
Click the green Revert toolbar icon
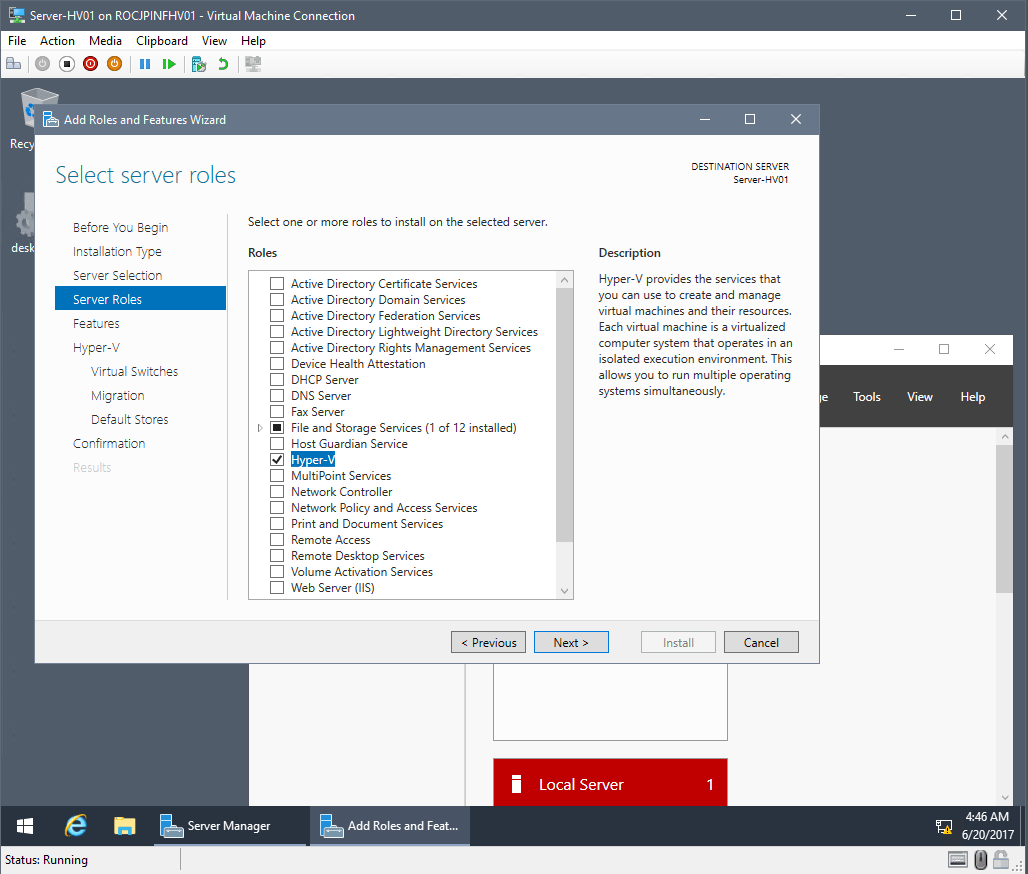223,64
